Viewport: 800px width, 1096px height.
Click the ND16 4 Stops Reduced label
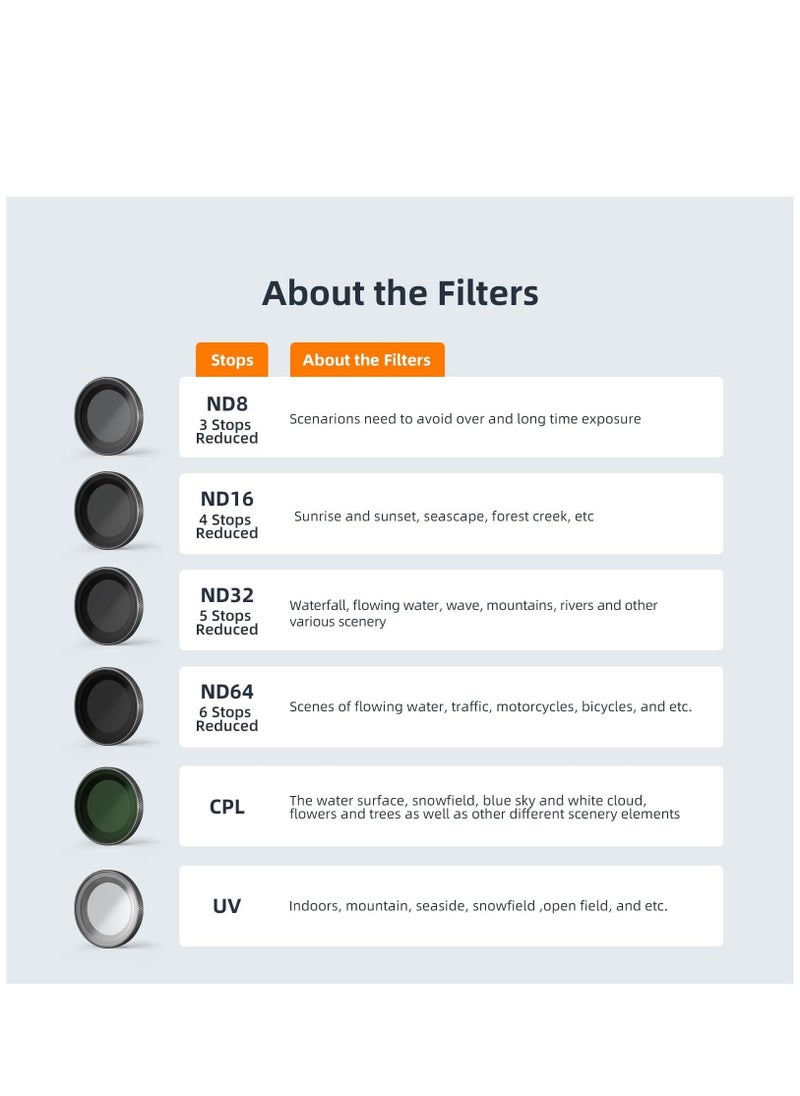pyautogui.click(x=227, y=514)
